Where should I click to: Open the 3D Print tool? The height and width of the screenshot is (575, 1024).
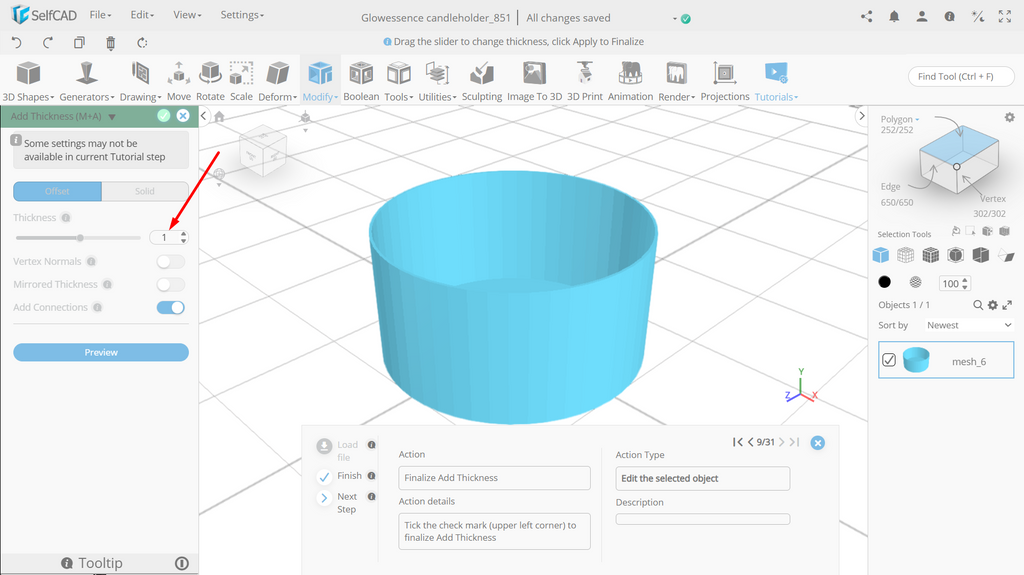(584, 81)
